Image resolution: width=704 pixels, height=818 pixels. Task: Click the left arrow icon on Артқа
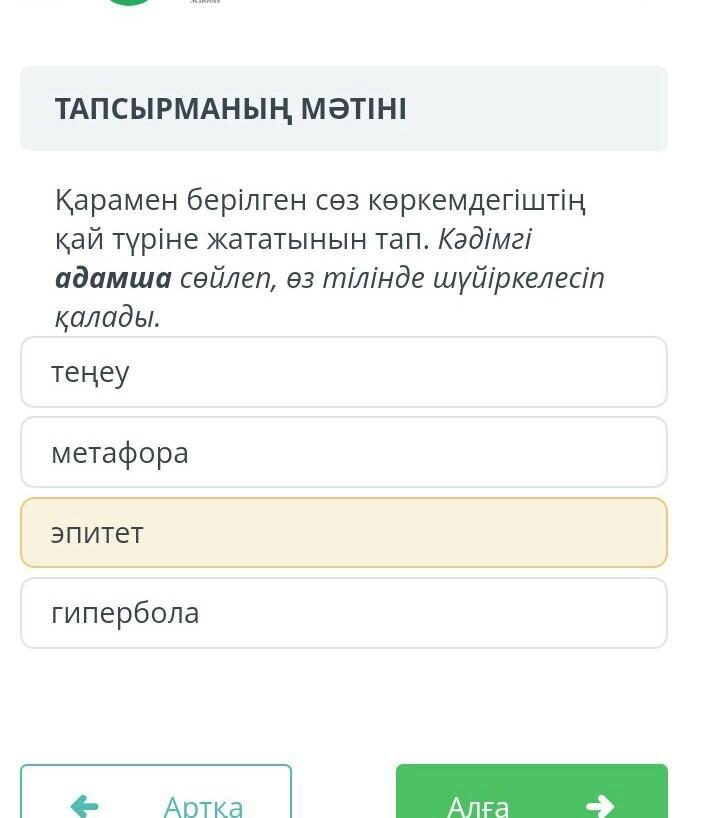(85, 805)
